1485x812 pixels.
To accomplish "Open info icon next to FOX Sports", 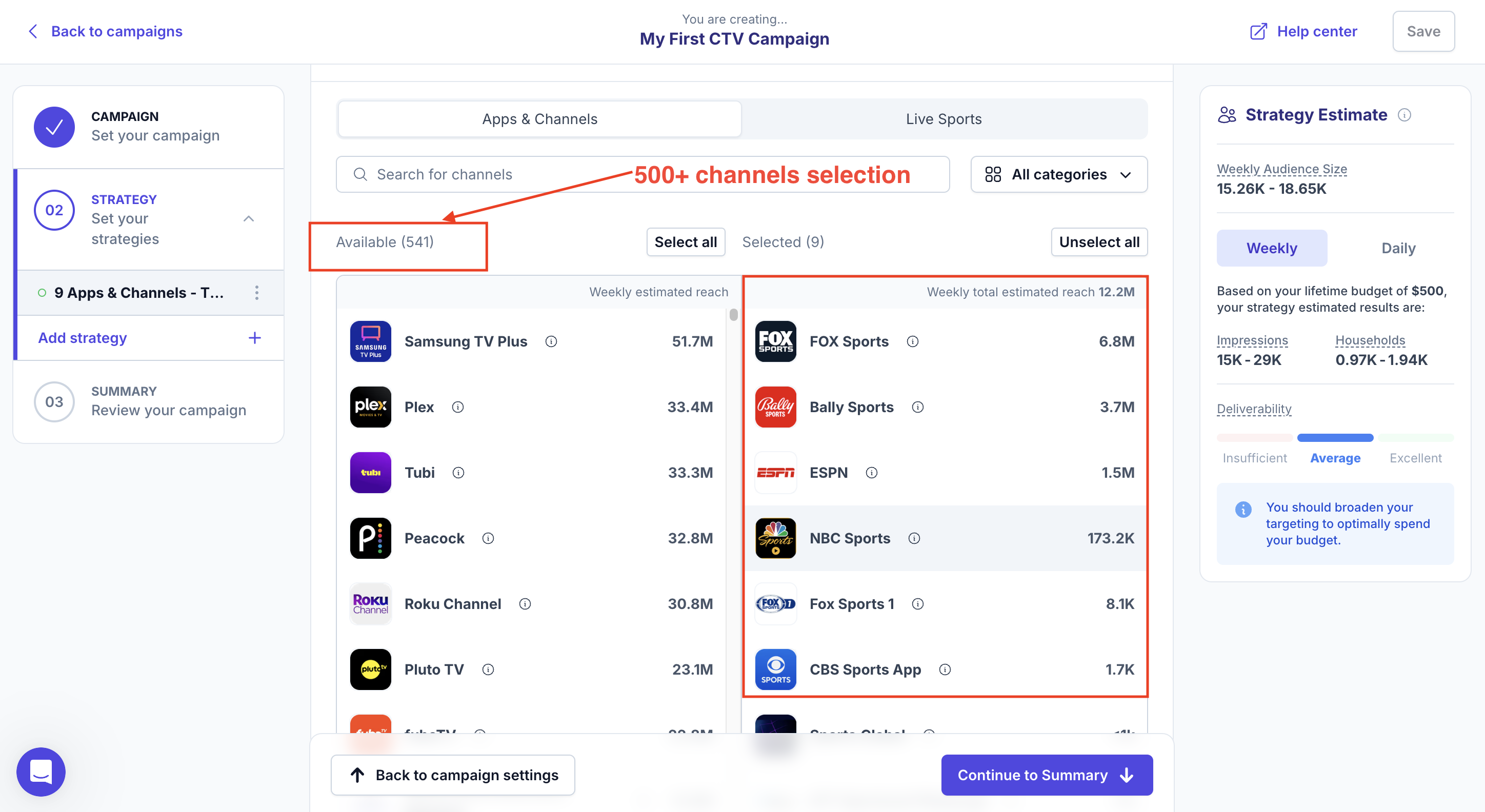I will 913,342.
